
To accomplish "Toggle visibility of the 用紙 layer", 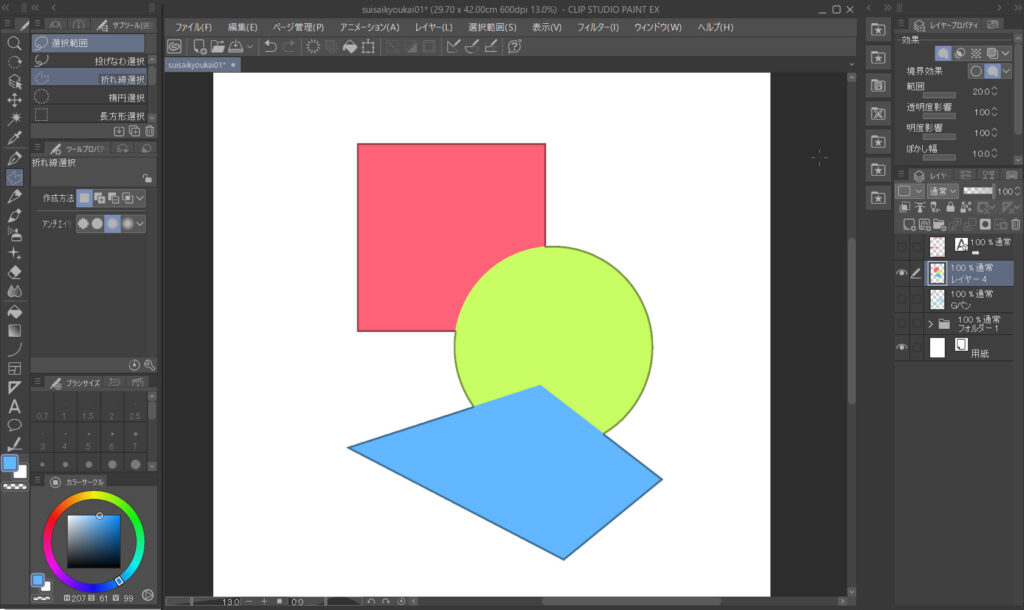I will 901,347.
